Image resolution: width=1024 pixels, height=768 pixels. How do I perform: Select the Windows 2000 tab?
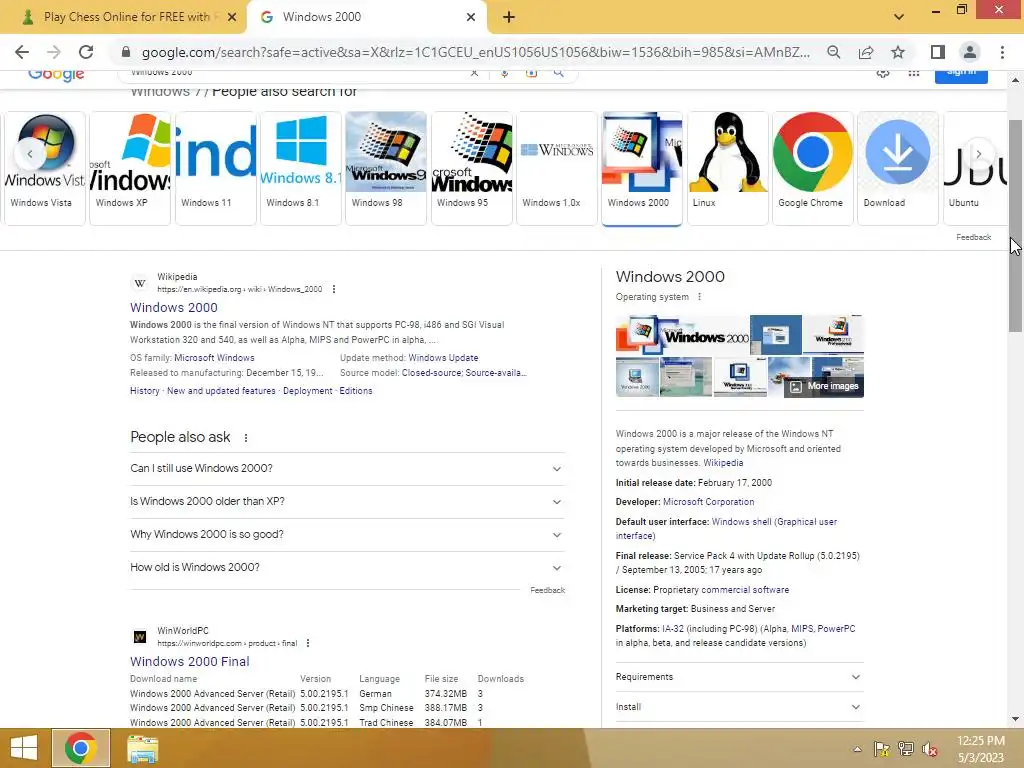click(367, 17)
